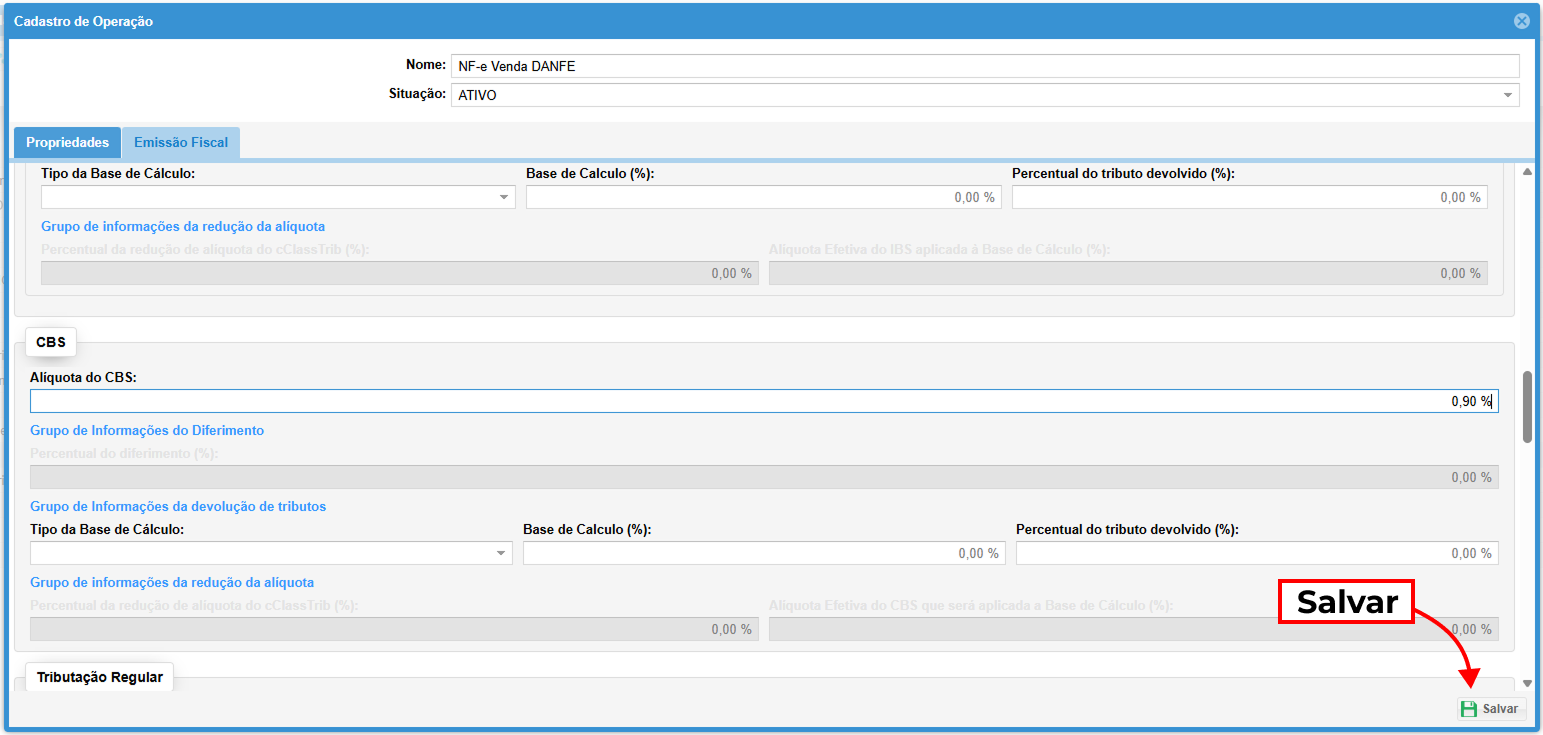Click the Alíquota do CBS field
Image resolution: width=1543 pixels, height=735 pixels.
coord(763,401)
